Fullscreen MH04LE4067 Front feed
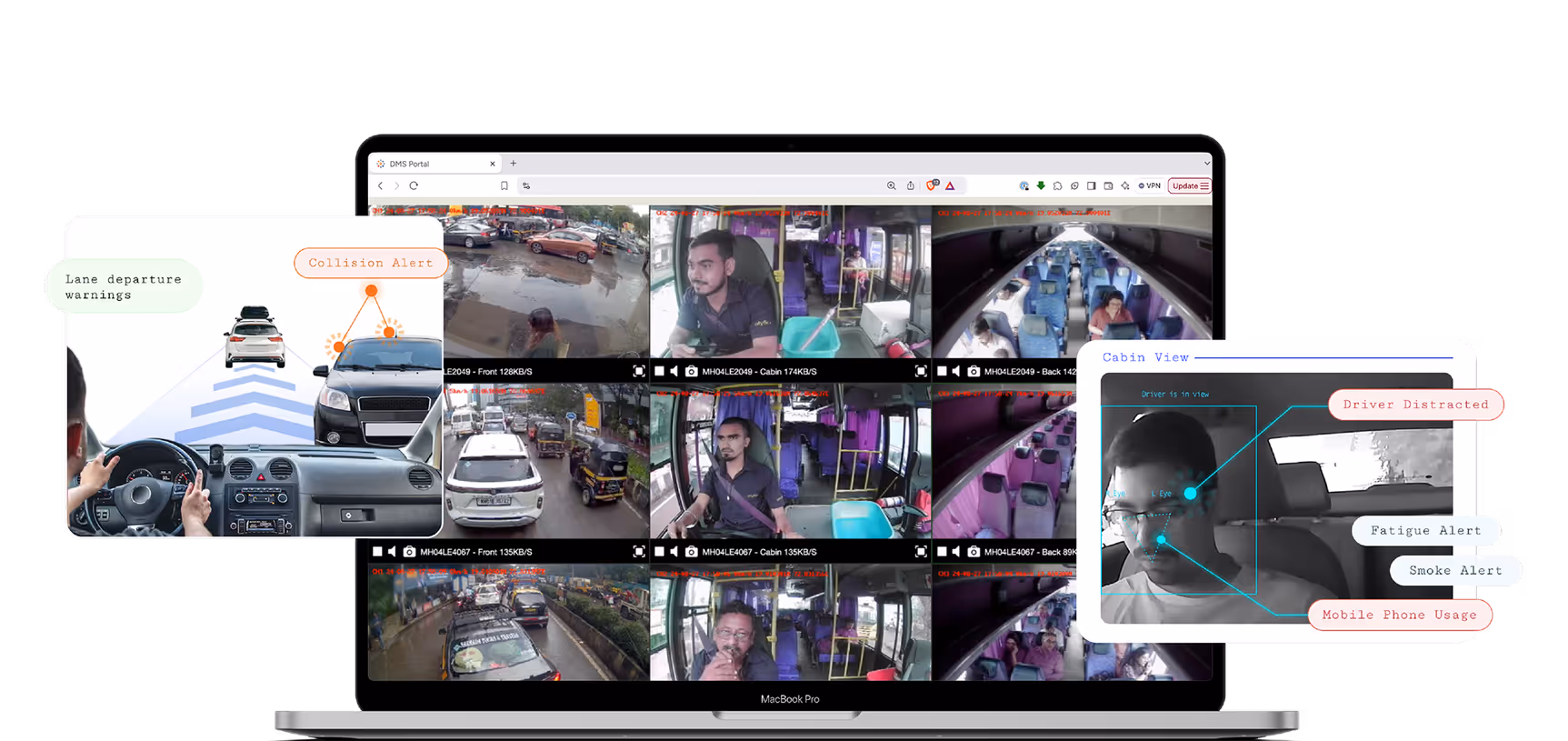The image size is (1568, 741). pyautogui.click(x=639, y=551)
